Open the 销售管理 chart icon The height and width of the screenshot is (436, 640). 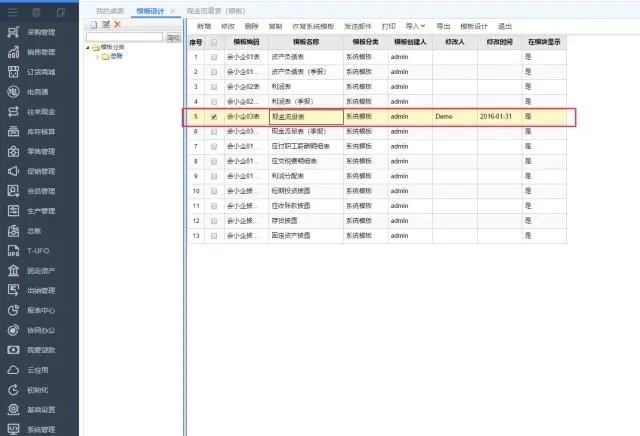[x=13, y=52]
